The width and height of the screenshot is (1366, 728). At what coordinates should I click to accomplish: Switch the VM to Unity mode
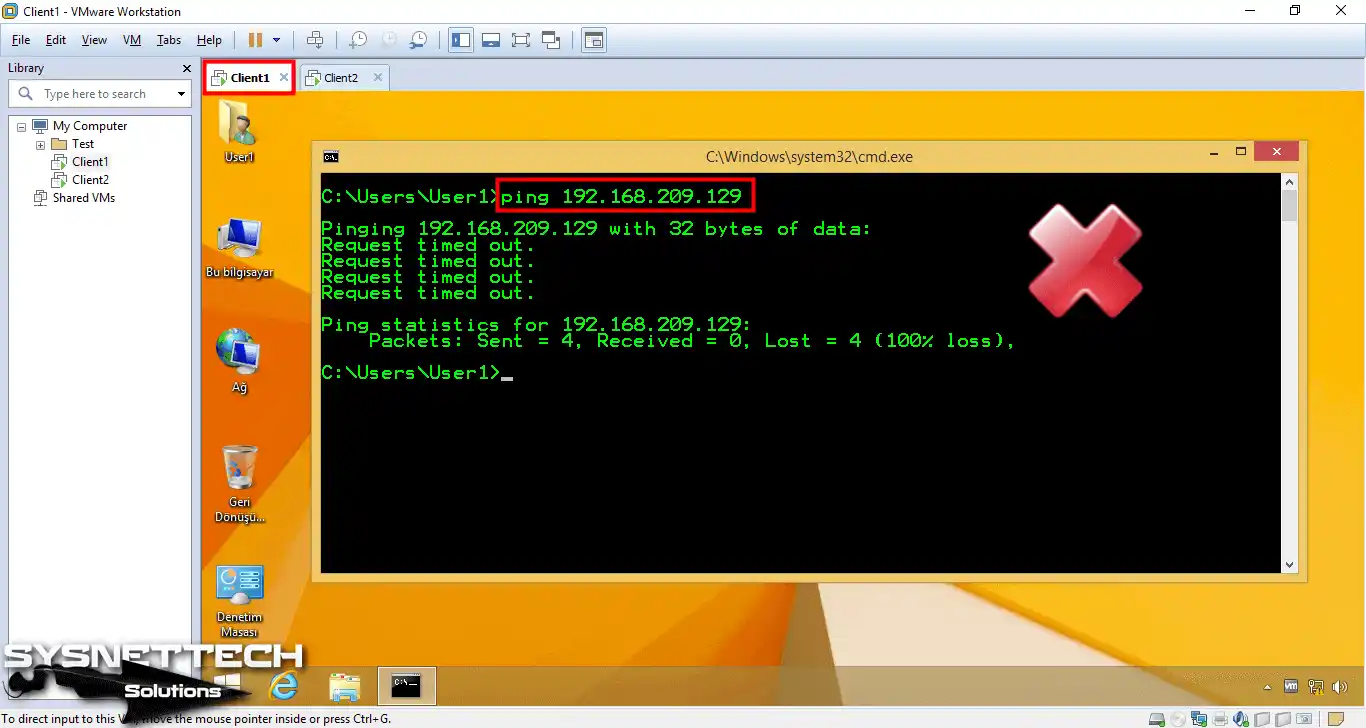click(x=550, y=40)
